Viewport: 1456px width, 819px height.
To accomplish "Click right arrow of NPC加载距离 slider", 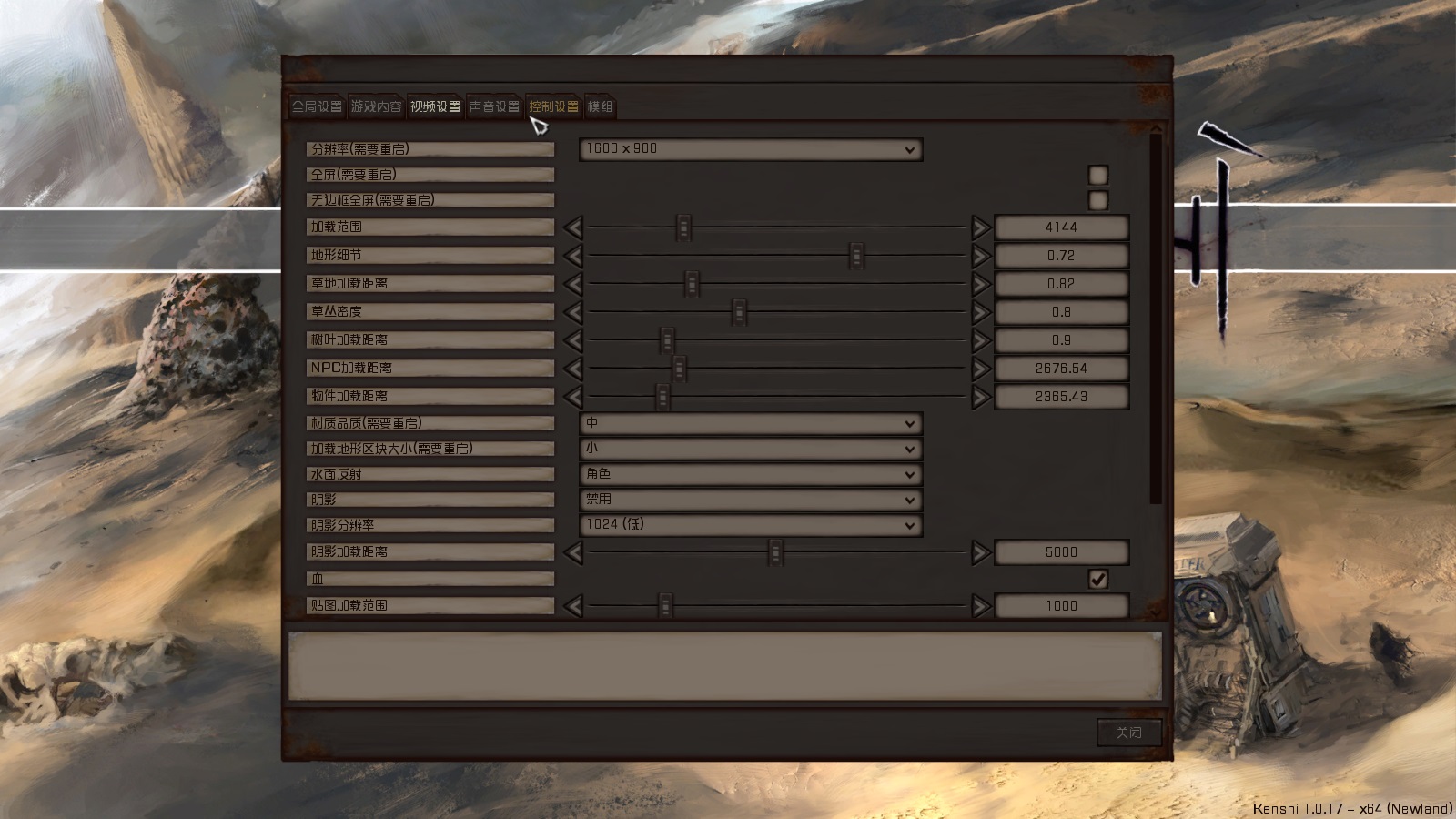I will pyautogui.click(x=980, y=369).
